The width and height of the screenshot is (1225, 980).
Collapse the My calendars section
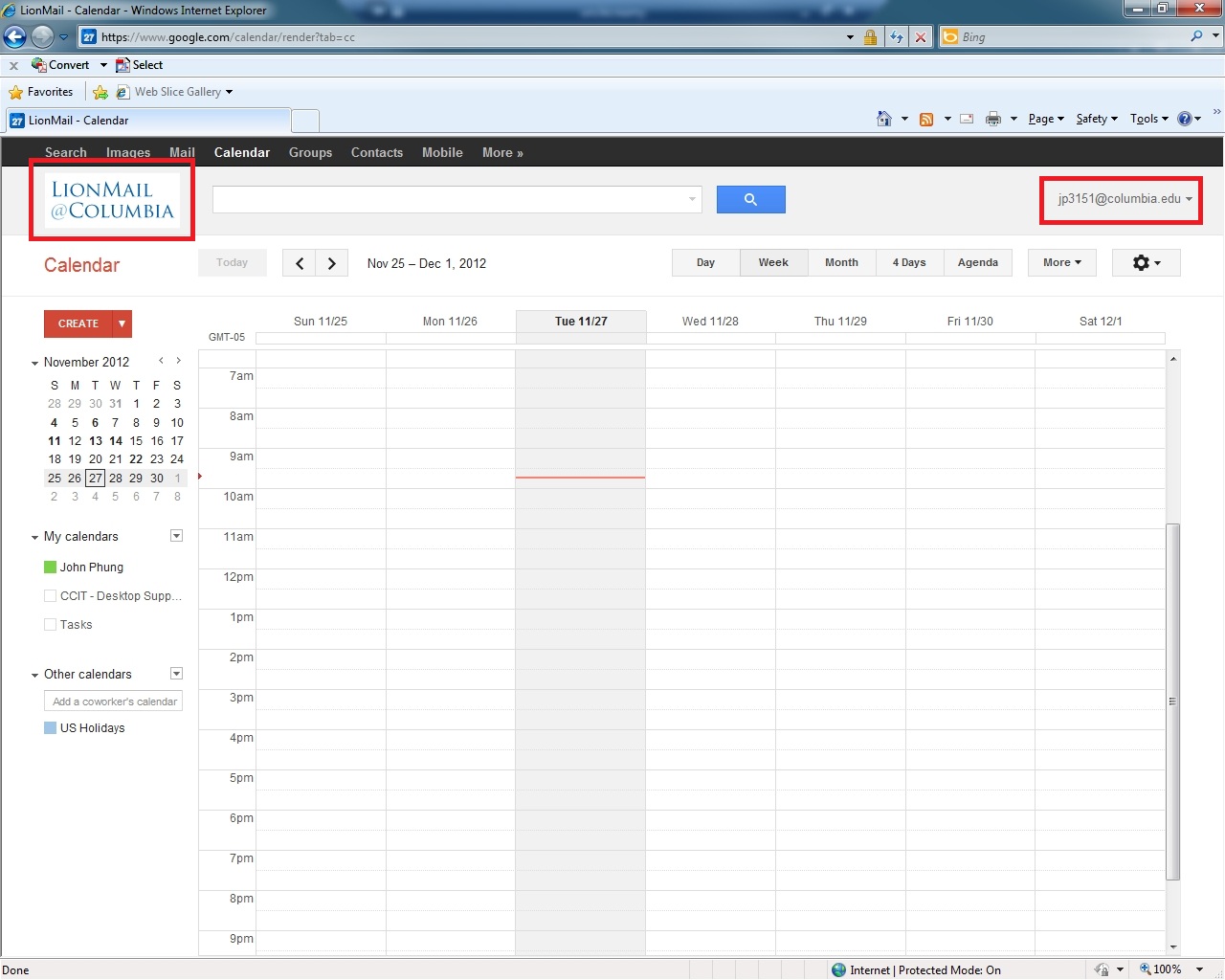click(x=34, y=537)
